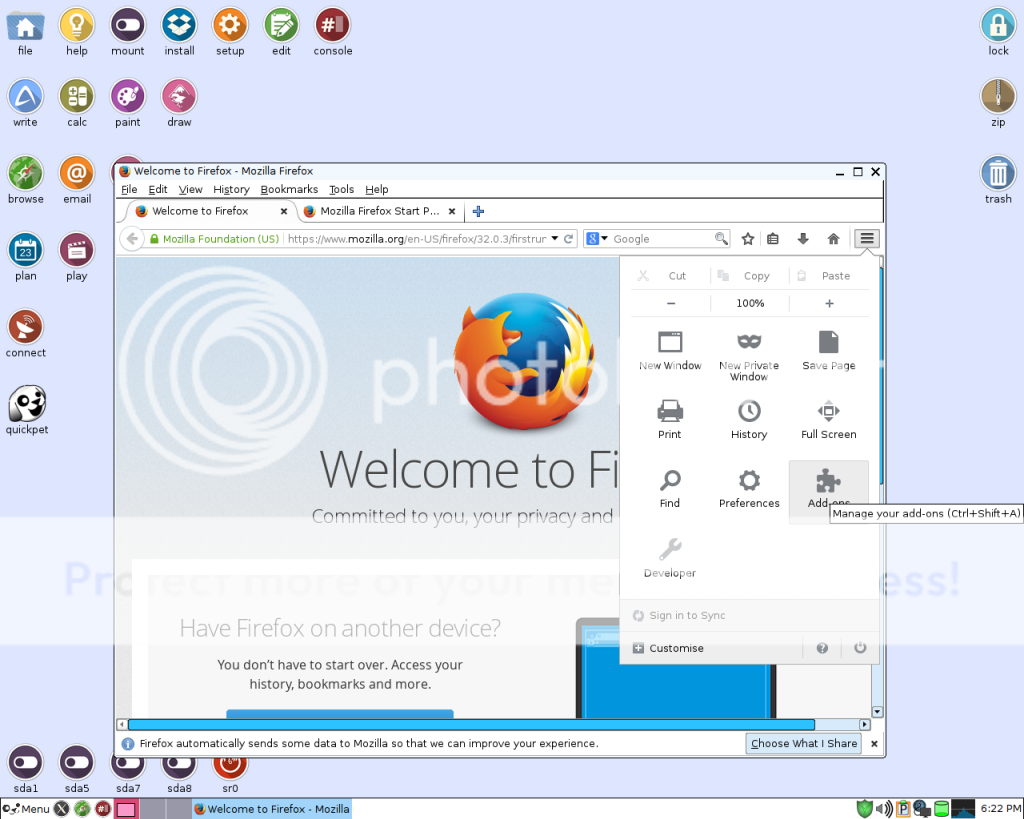Click the zoom in plus button
The height and width of the screenshot is (819, 1024).
(x=829, y=303)
